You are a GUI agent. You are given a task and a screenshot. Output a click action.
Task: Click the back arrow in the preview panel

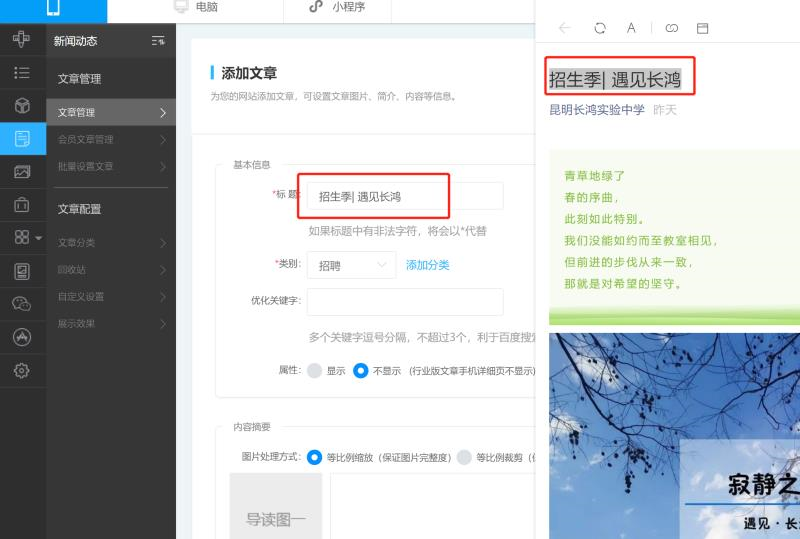tap(565, 28)
